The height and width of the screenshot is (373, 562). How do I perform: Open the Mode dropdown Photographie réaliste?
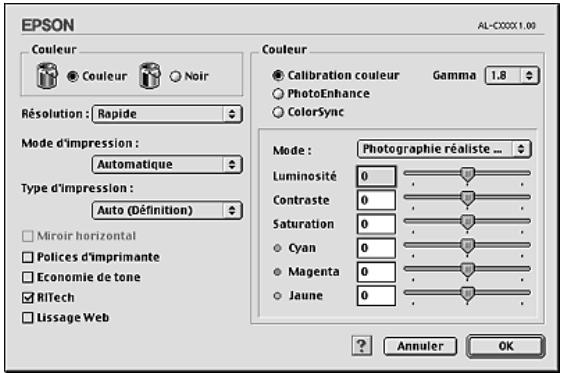(x=444, y=149)
